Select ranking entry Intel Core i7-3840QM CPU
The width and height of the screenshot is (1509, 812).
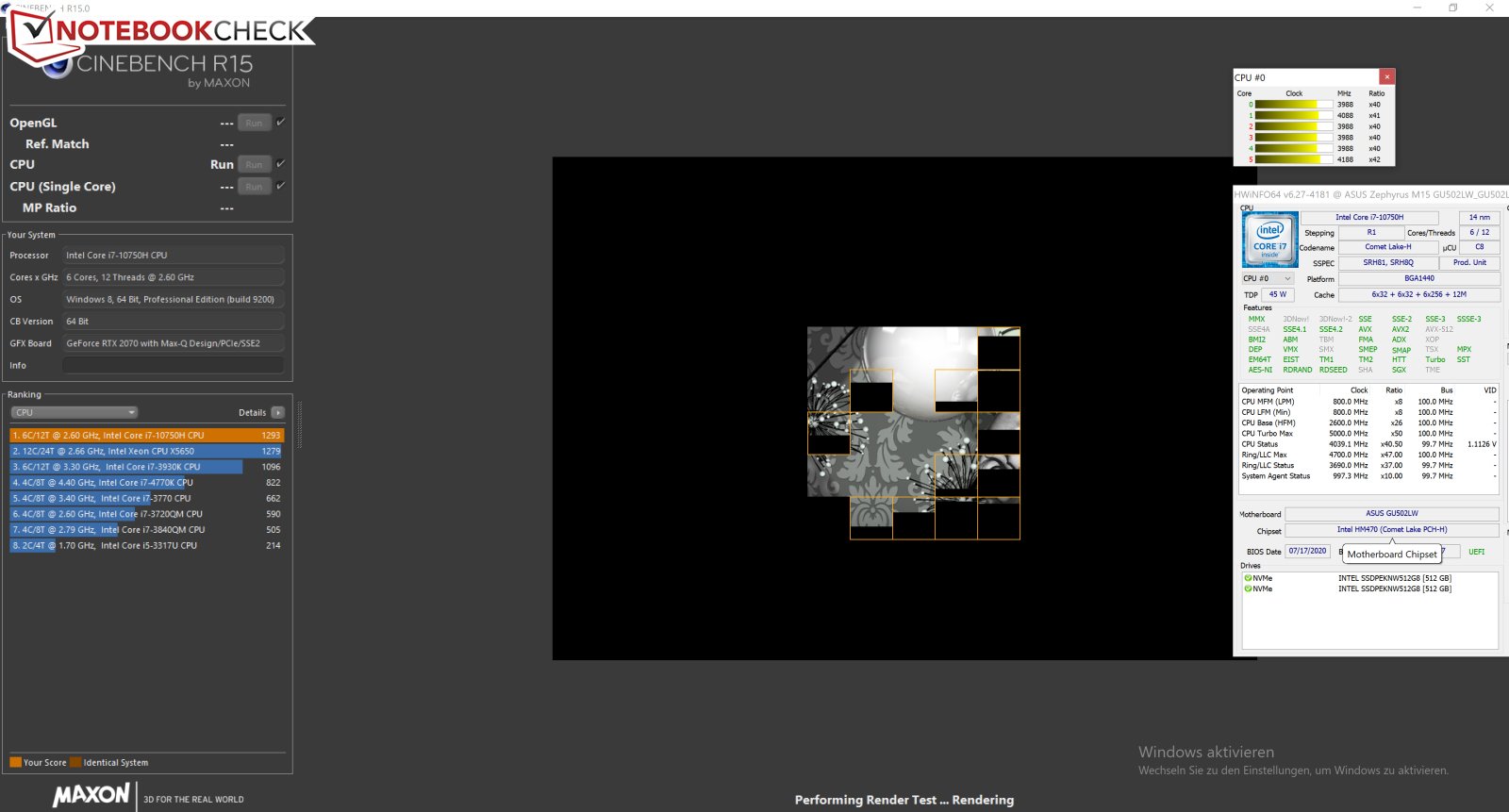(146, 530)
